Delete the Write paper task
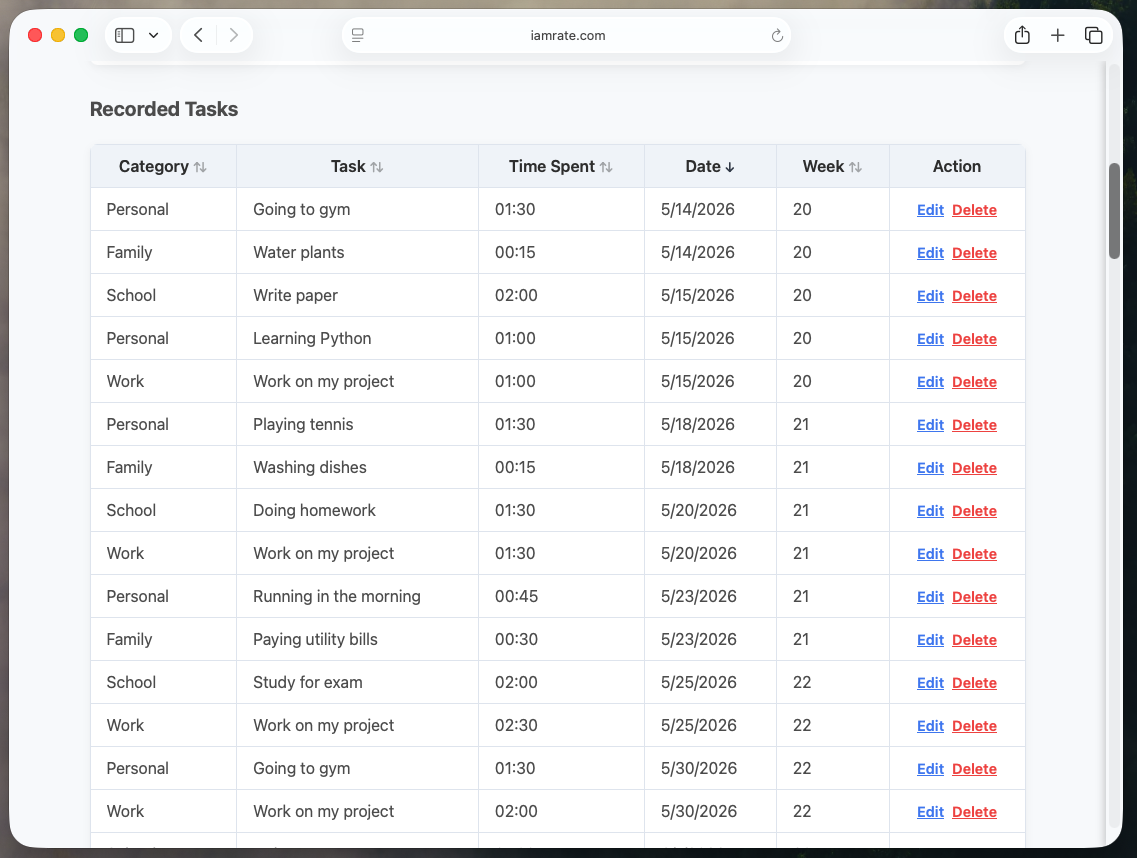This screenshot has height=858, width=1137. (x=974, y=296)
